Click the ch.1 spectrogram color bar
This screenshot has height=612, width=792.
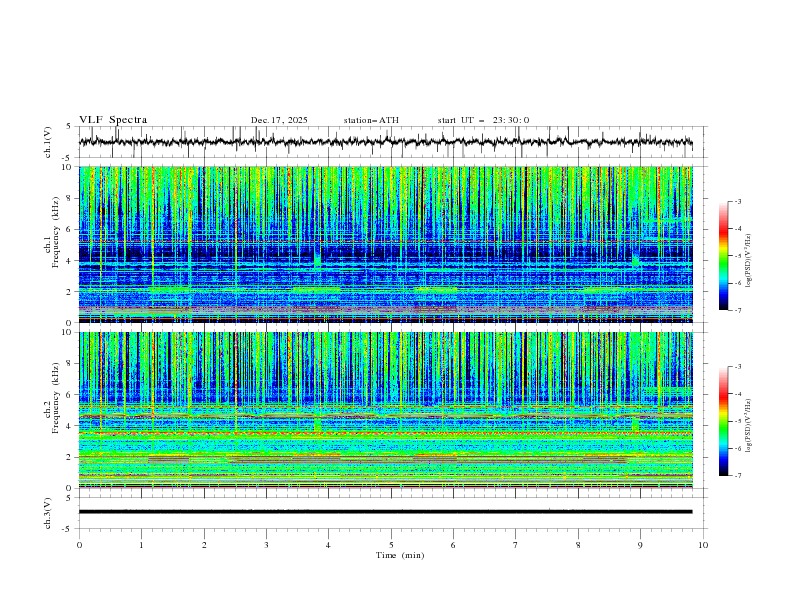pyautogui.click(x=723, y=256)
